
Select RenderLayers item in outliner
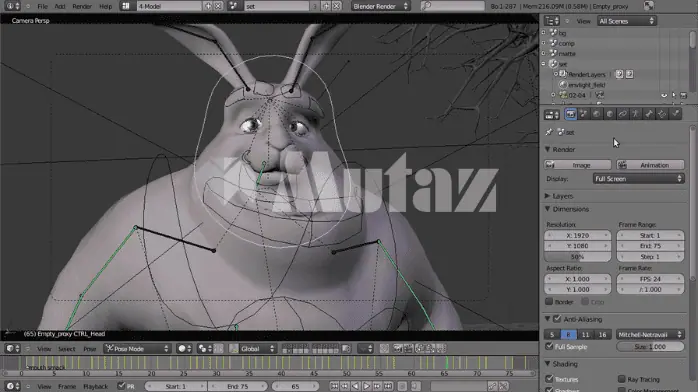[586, 74]
